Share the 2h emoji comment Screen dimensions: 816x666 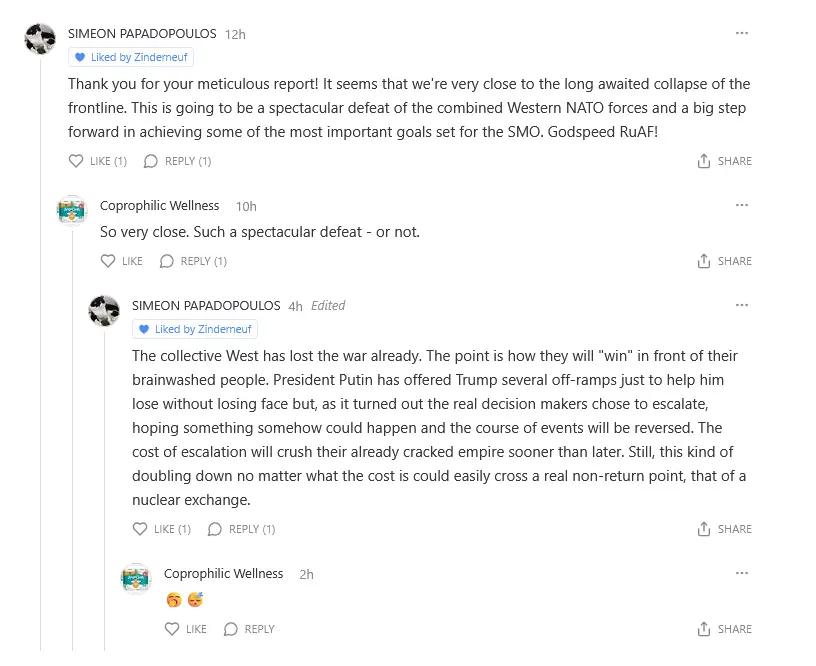pyautogui.click(x=724, y=629)
